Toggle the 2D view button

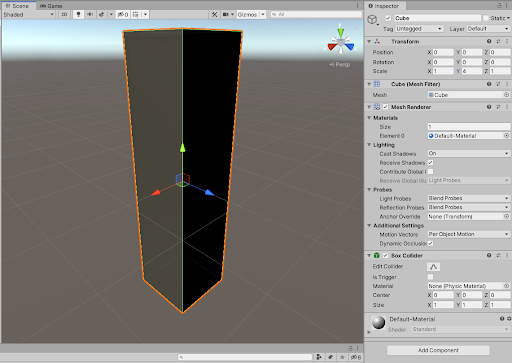coord(64,14)
